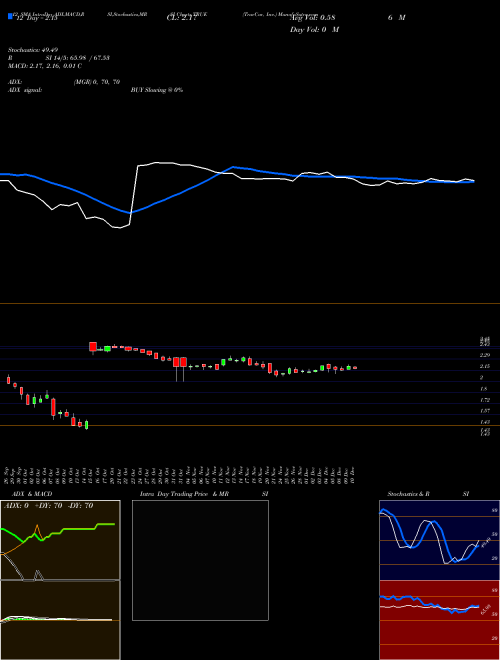
Task: Click the last green candle of the first downtrend
Action: coord(86,425)
